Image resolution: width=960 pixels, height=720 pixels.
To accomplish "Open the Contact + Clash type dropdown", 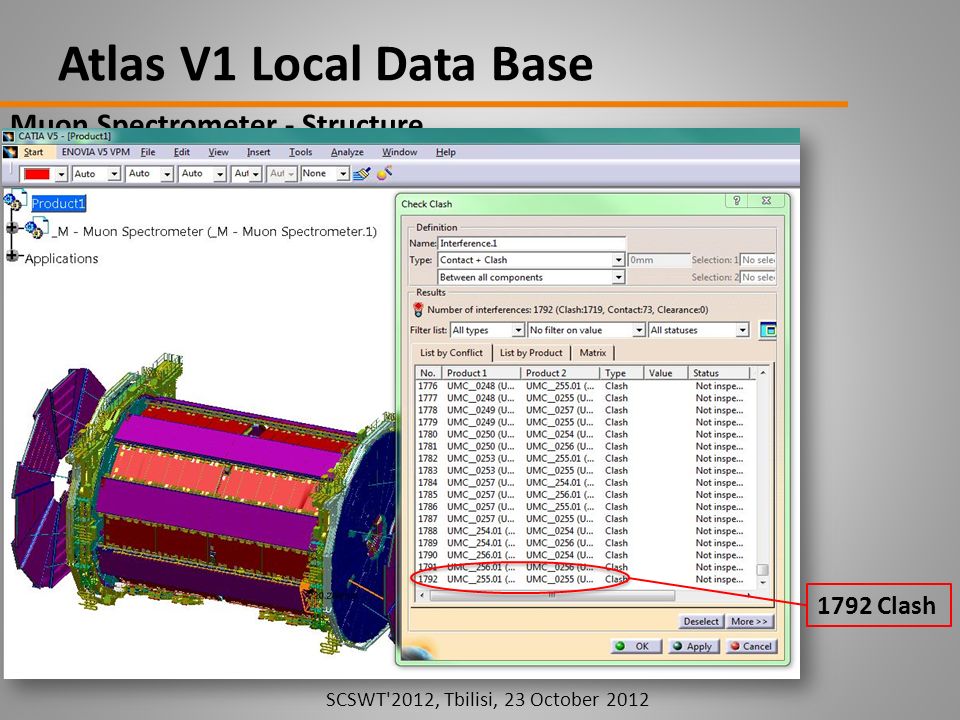I will click(618, 260).
